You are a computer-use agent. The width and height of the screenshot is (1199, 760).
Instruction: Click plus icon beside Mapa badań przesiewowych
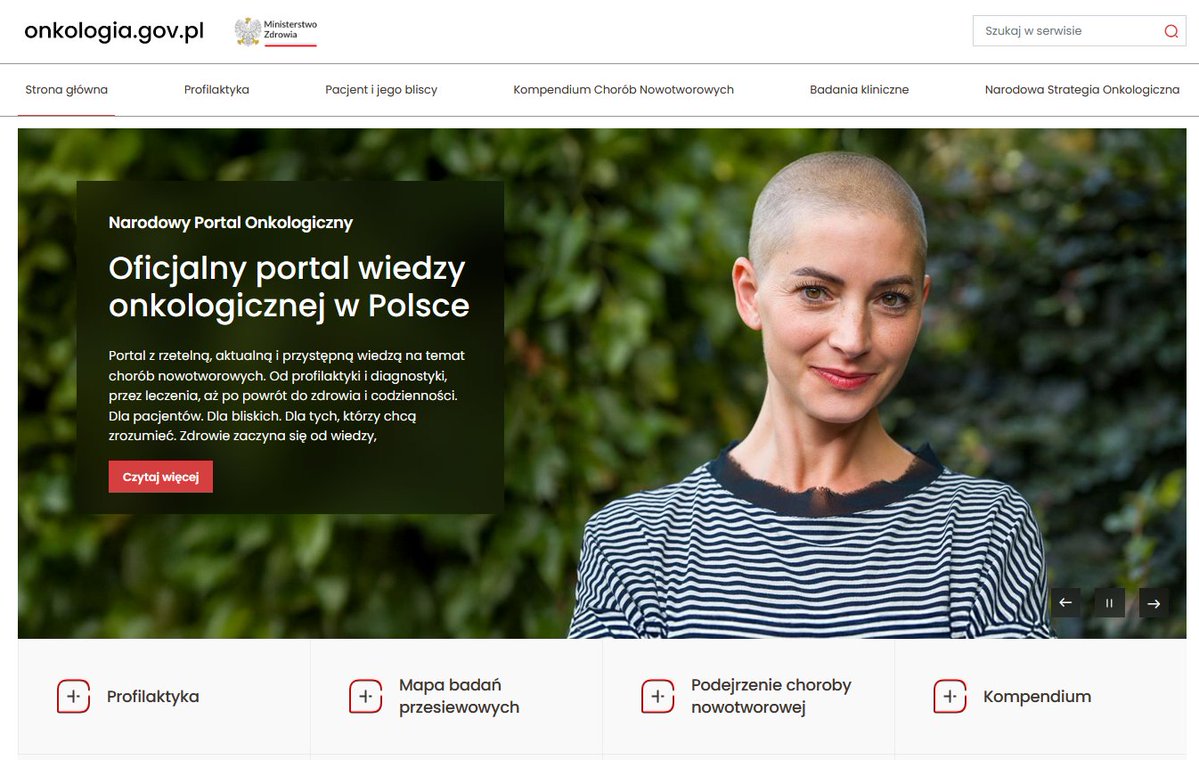coord(366,697)
